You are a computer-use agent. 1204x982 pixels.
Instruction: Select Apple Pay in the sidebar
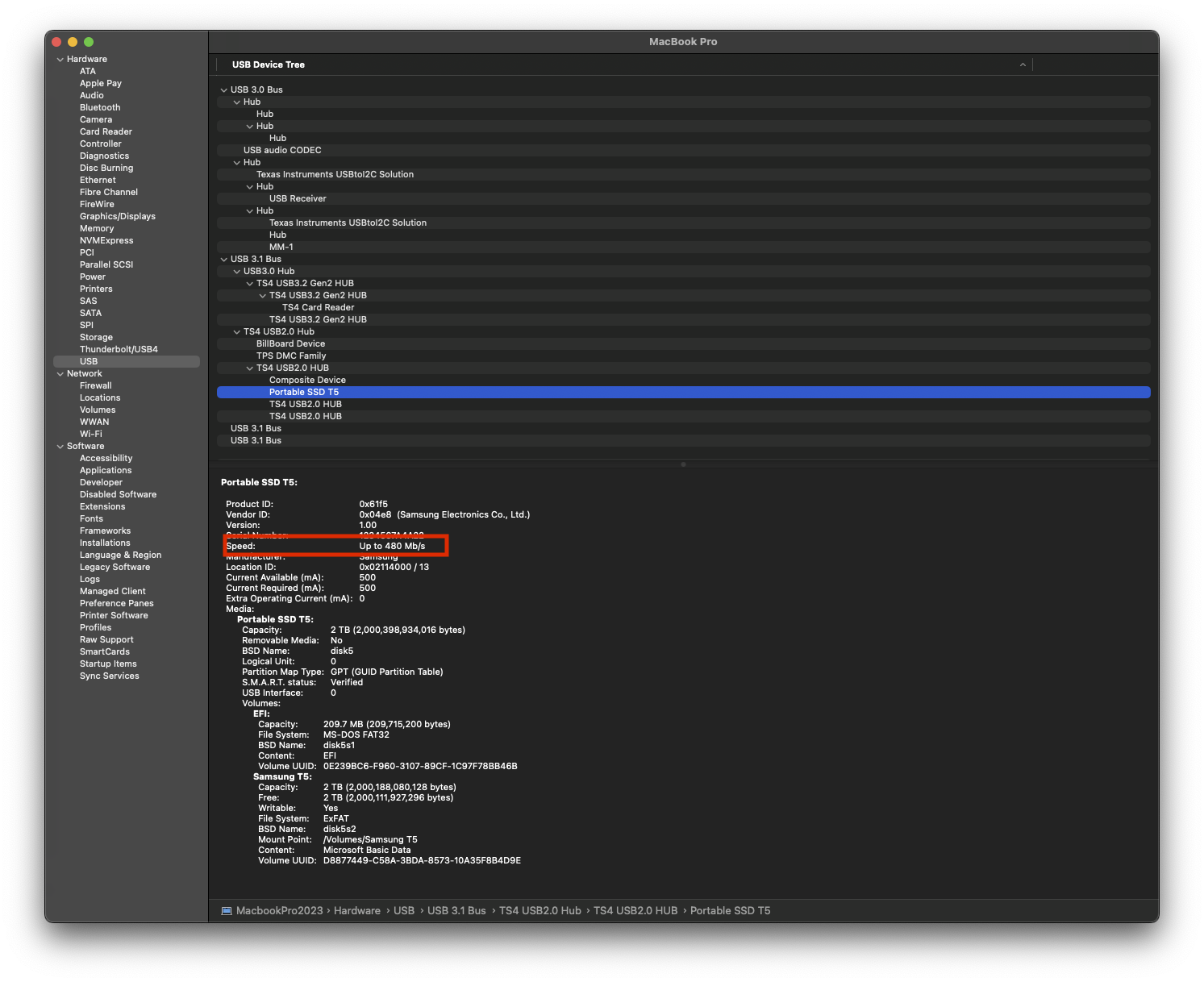101,83
